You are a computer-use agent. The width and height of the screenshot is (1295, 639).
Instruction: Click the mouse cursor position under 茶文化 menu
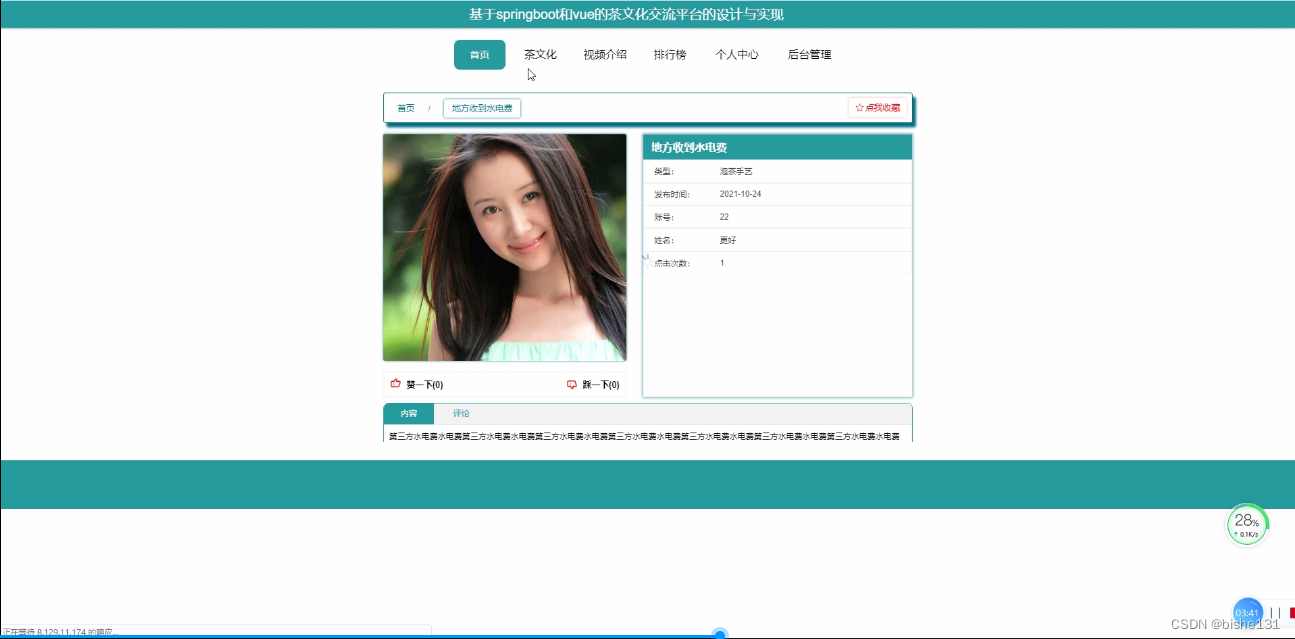tap(529, 74)
